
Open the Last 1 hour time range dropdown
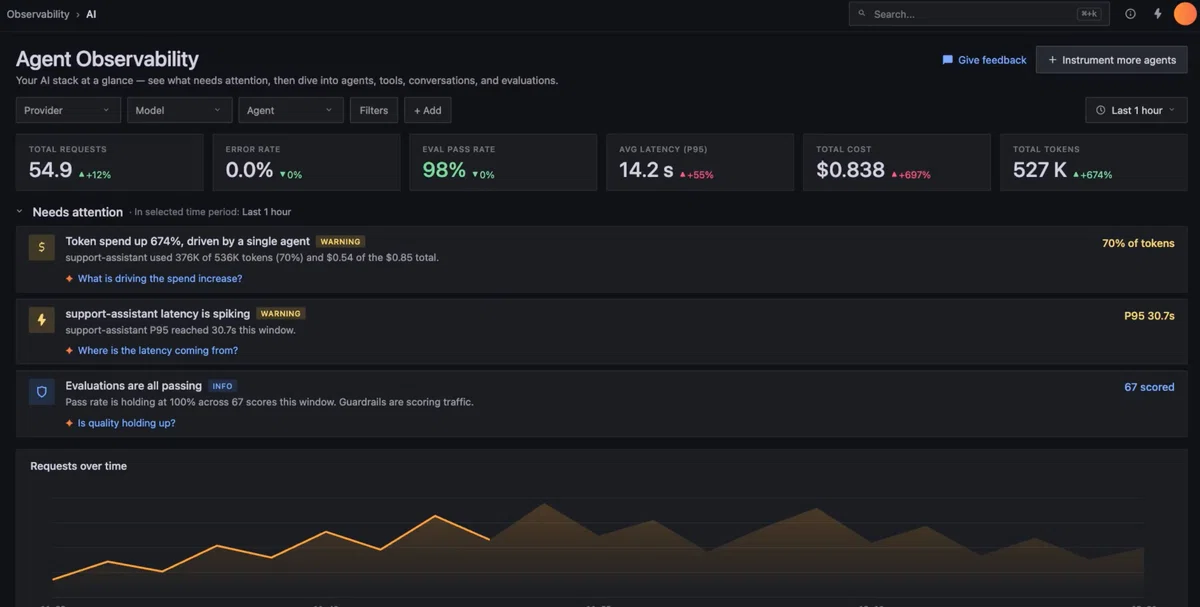[1136, 110]
